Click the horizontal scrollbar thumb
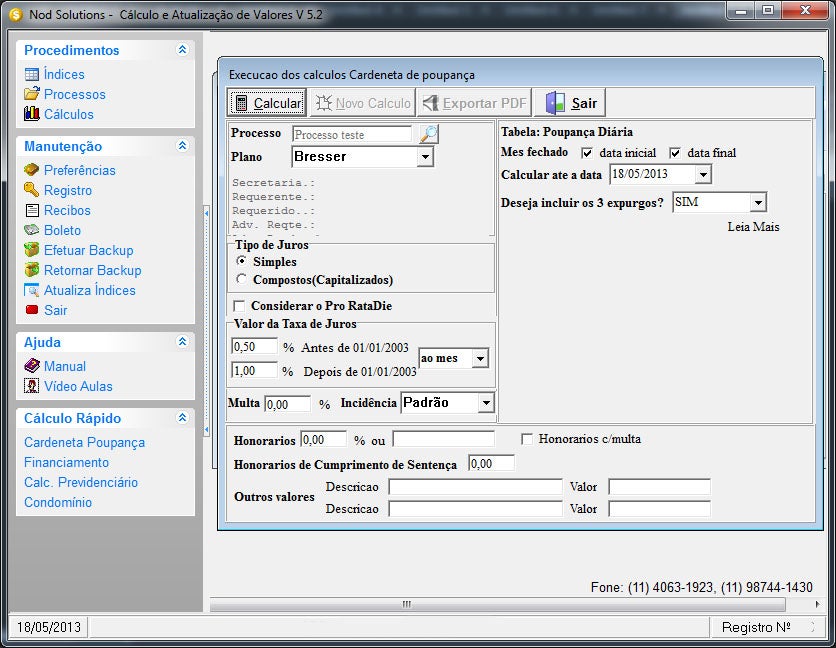 click(x=497, y=604)
